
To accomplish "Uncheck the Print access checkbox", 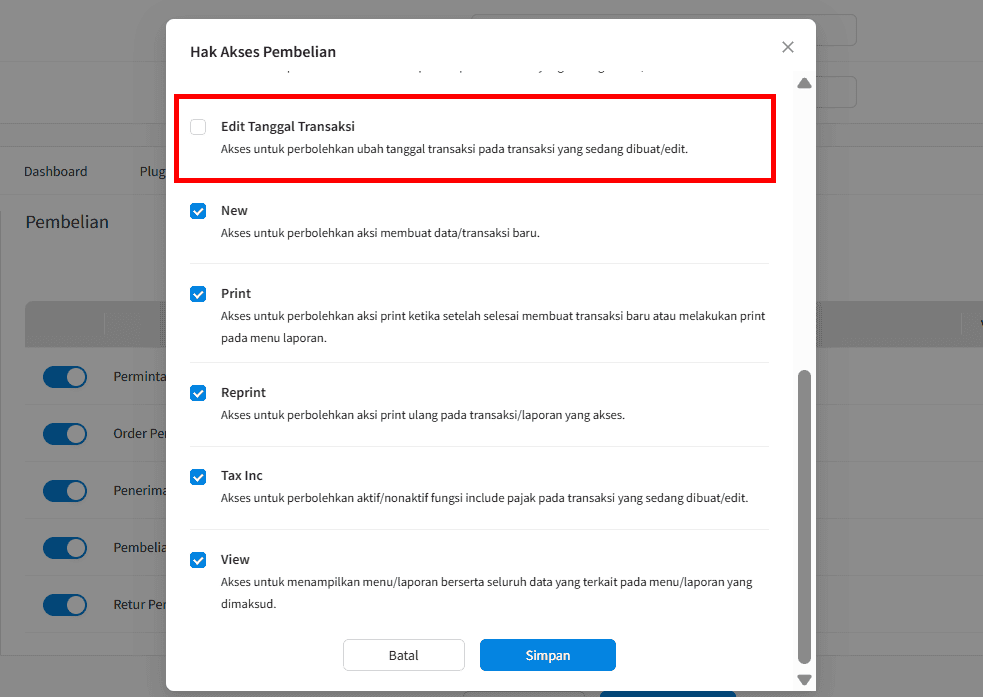I will pos(198,294).
